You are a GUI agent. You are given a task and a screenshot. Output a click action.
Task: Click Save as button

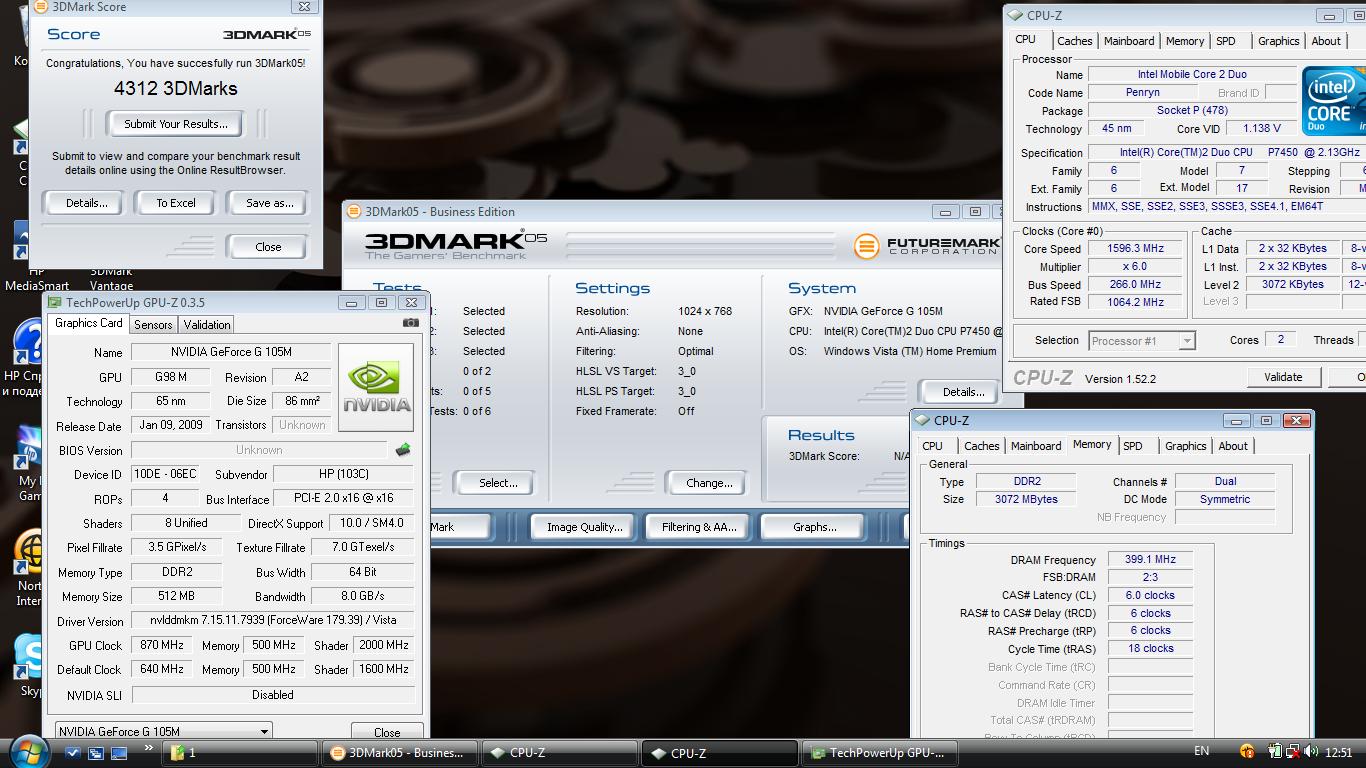coord(269,203)
